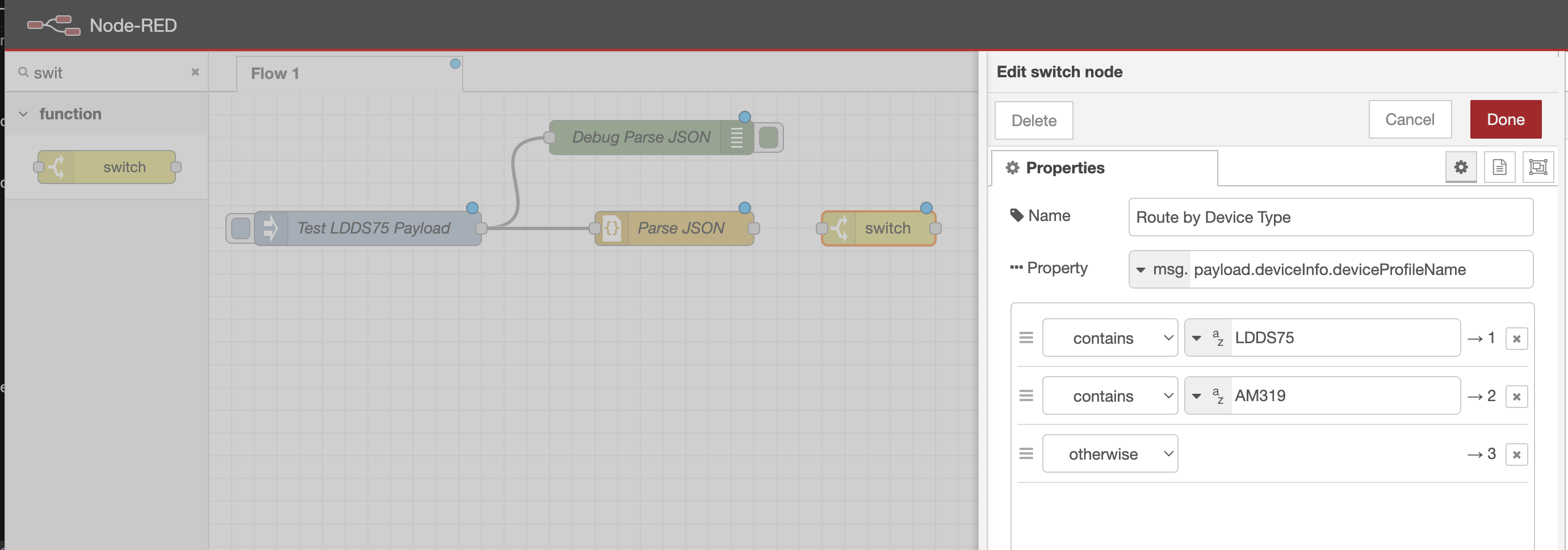Remove the AM319 rule
1568x550 pixels.
coord(1516,397)
